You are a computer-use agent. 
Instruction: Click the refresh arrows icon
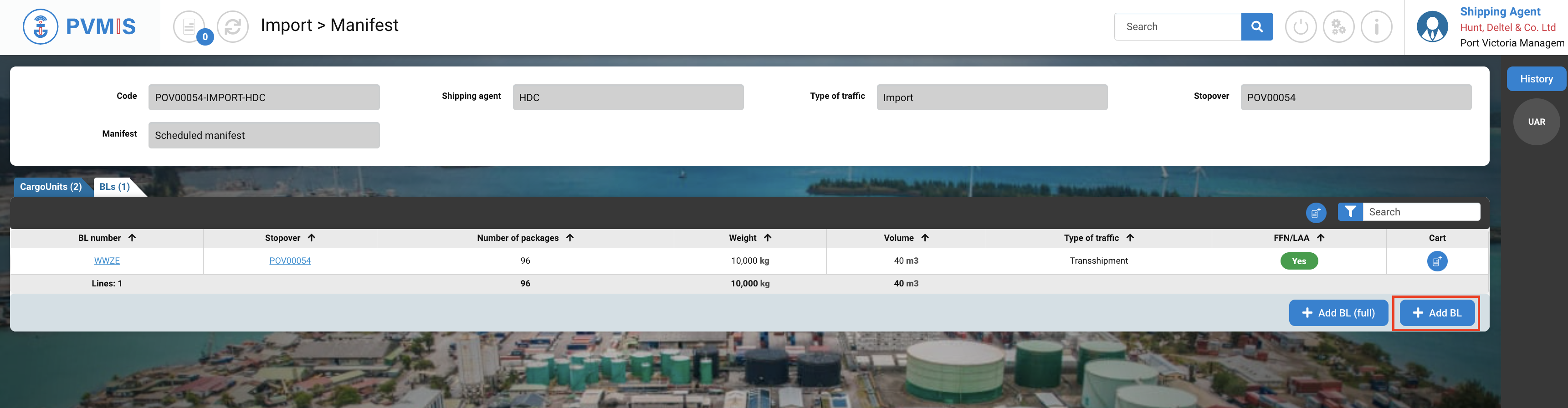coord(232,27)
